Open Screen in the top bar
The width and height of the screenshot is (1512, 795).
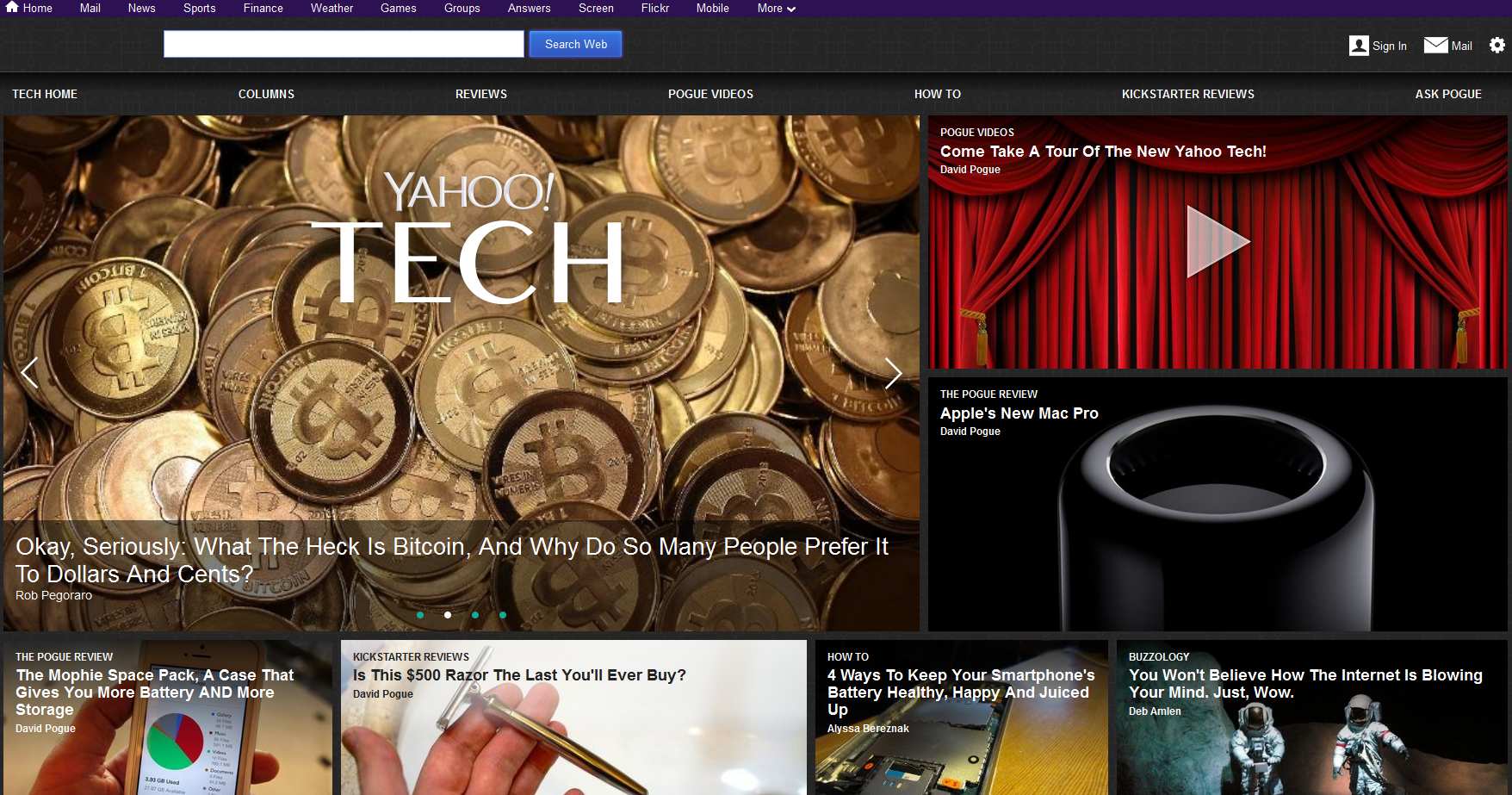coord(597,8)
